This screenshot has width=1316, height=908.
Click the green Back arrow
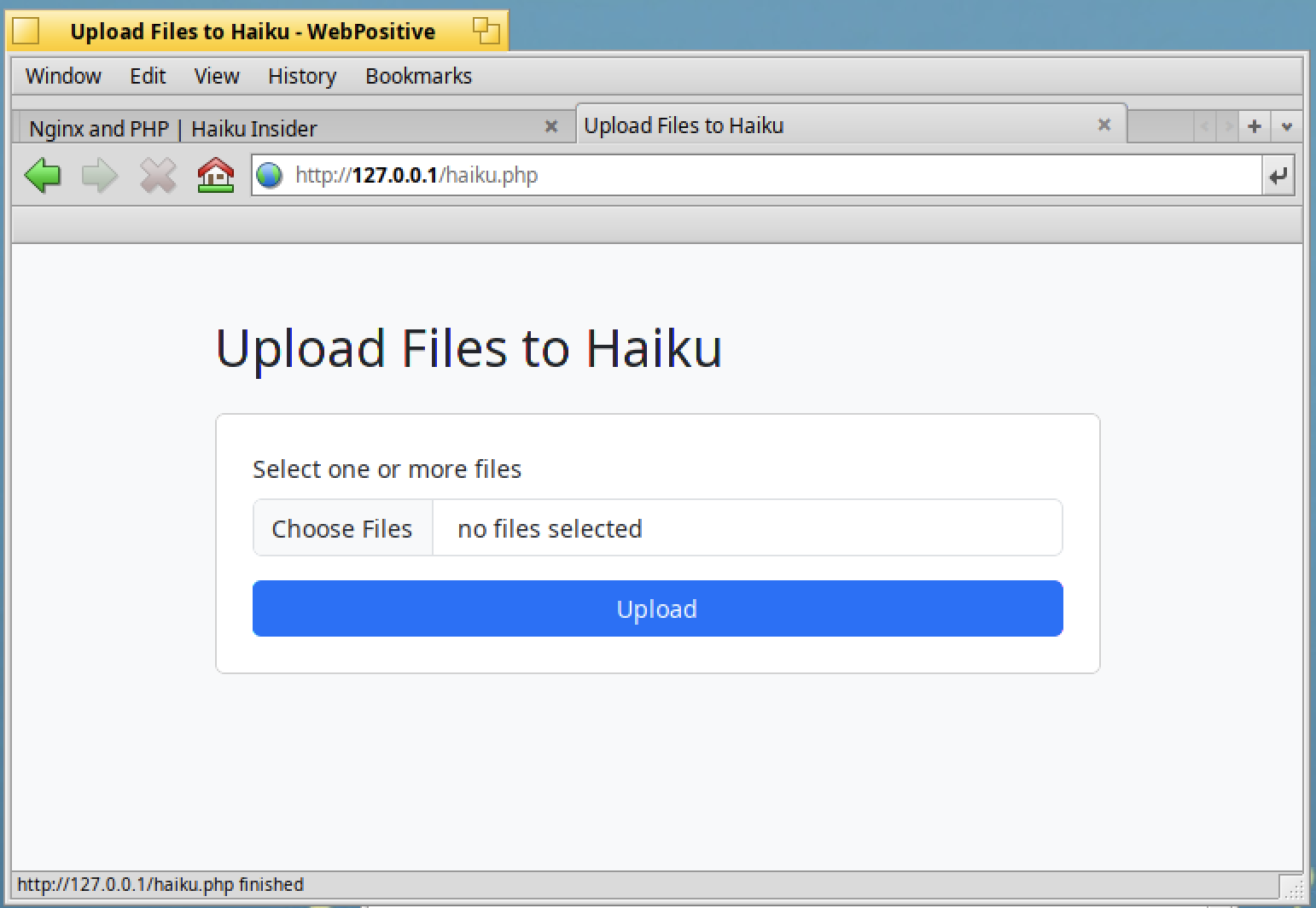point(43,176)
